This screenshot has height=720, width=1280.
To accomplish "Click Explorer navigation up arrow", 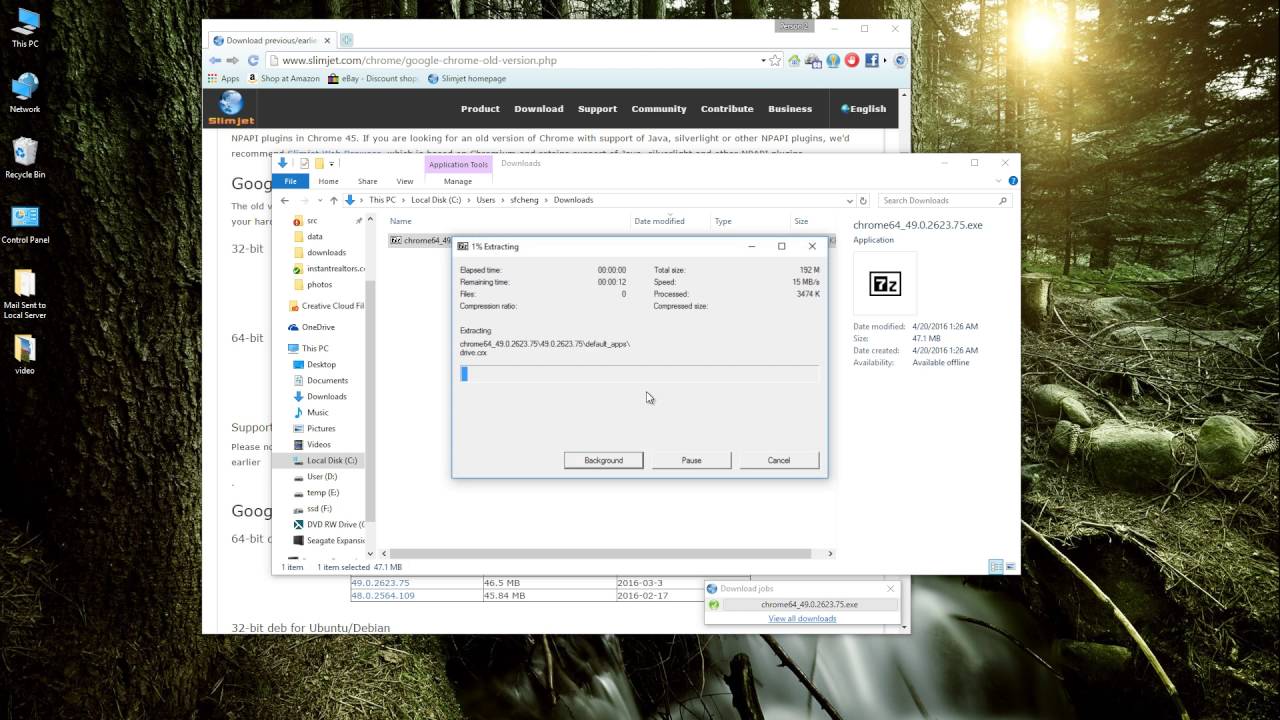I will (334, 200).
